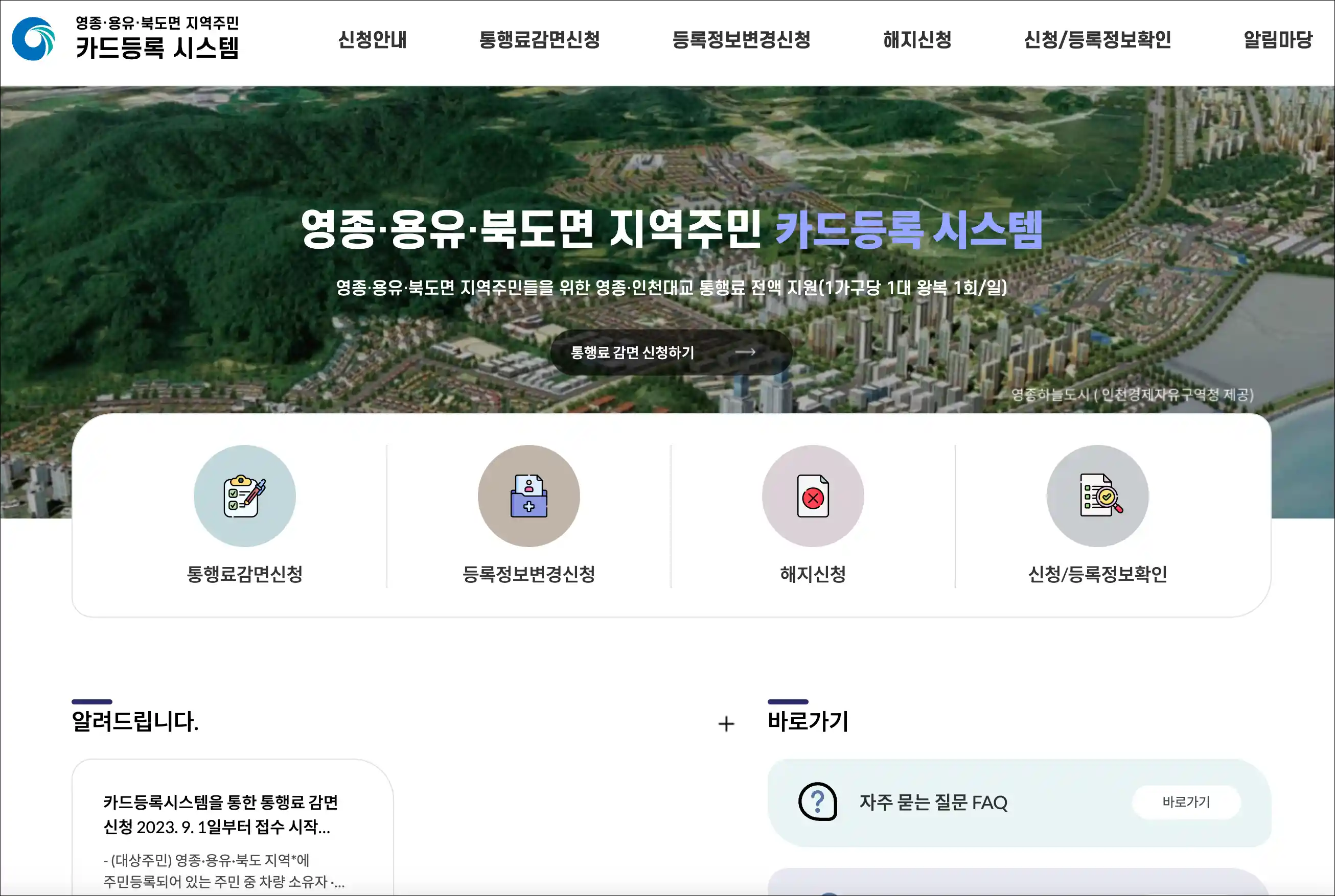Click the 영종하늘도시 image credit caption
This screenshot has width=1335, height=896.
tap(1132, 394)
